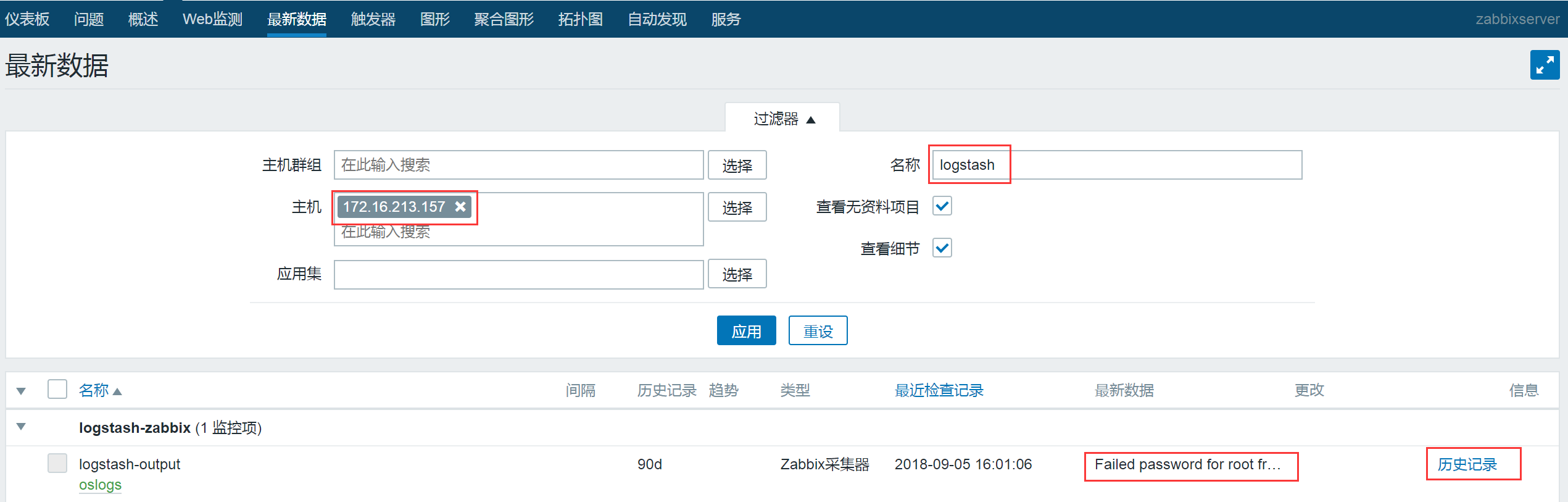
Task: Click the 应用 apply button
Action: click(747, 331)
